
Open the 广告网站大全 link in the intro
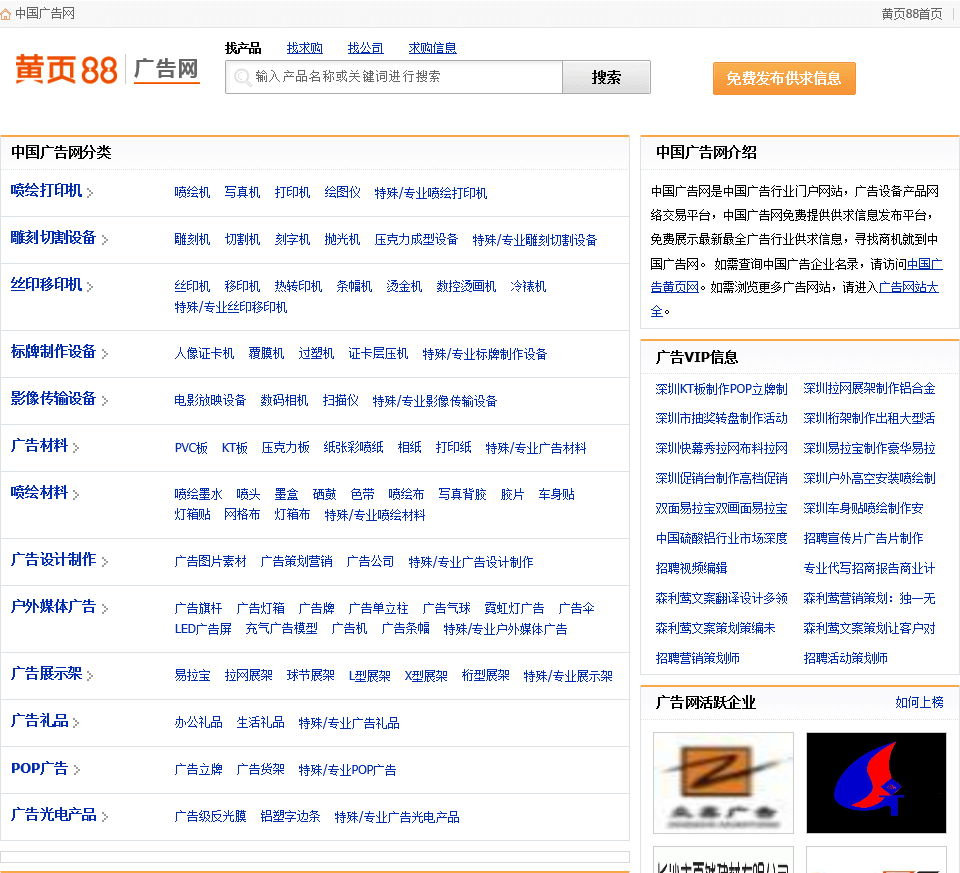[x=909, y=288]
